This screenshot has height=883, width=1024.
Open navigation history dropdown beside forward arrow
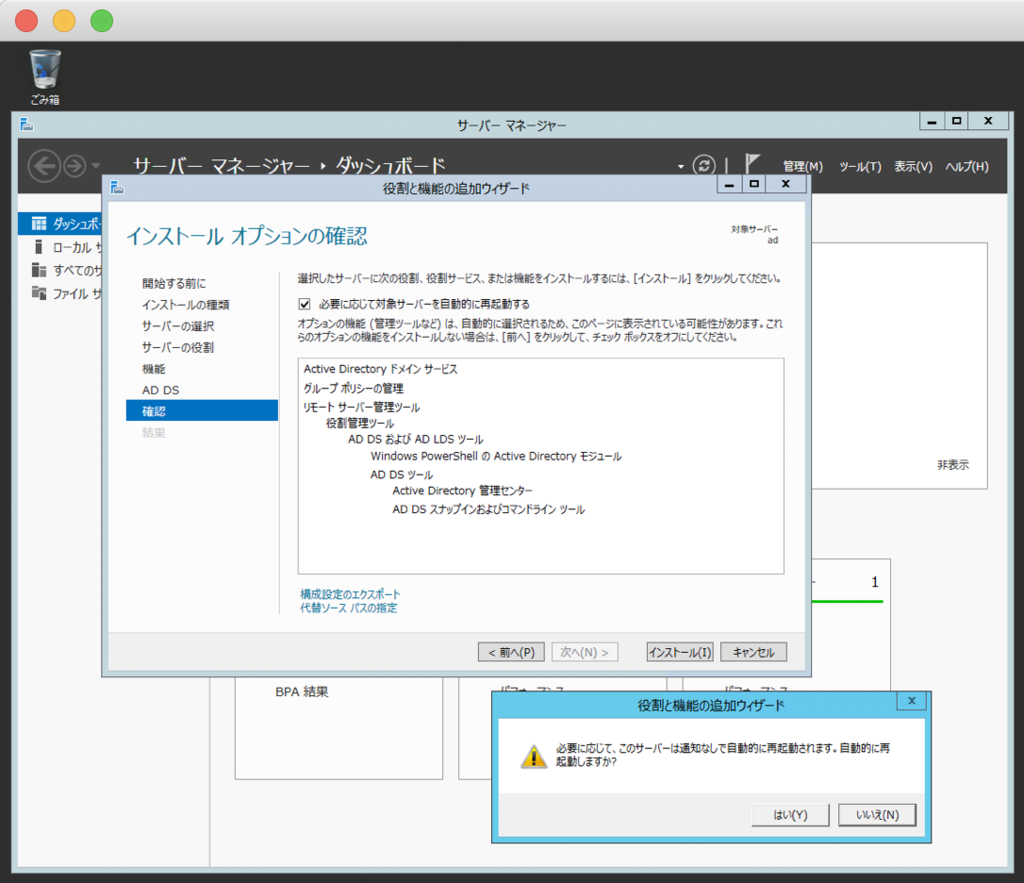96,166
